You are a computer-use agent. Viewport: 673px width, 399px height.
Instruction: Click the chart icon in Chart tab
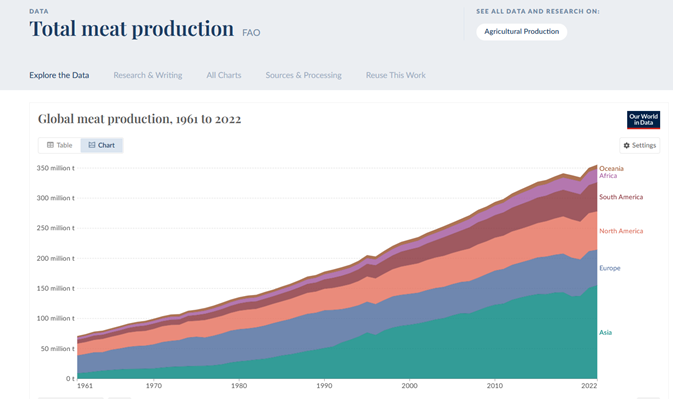92,145
